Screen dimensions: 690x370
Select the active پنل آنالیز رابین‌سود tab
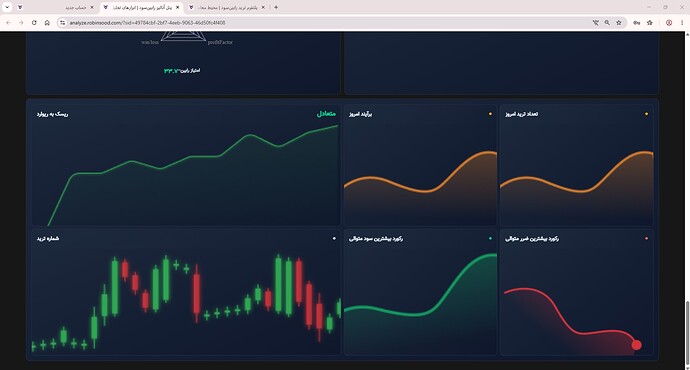point(142,7)
